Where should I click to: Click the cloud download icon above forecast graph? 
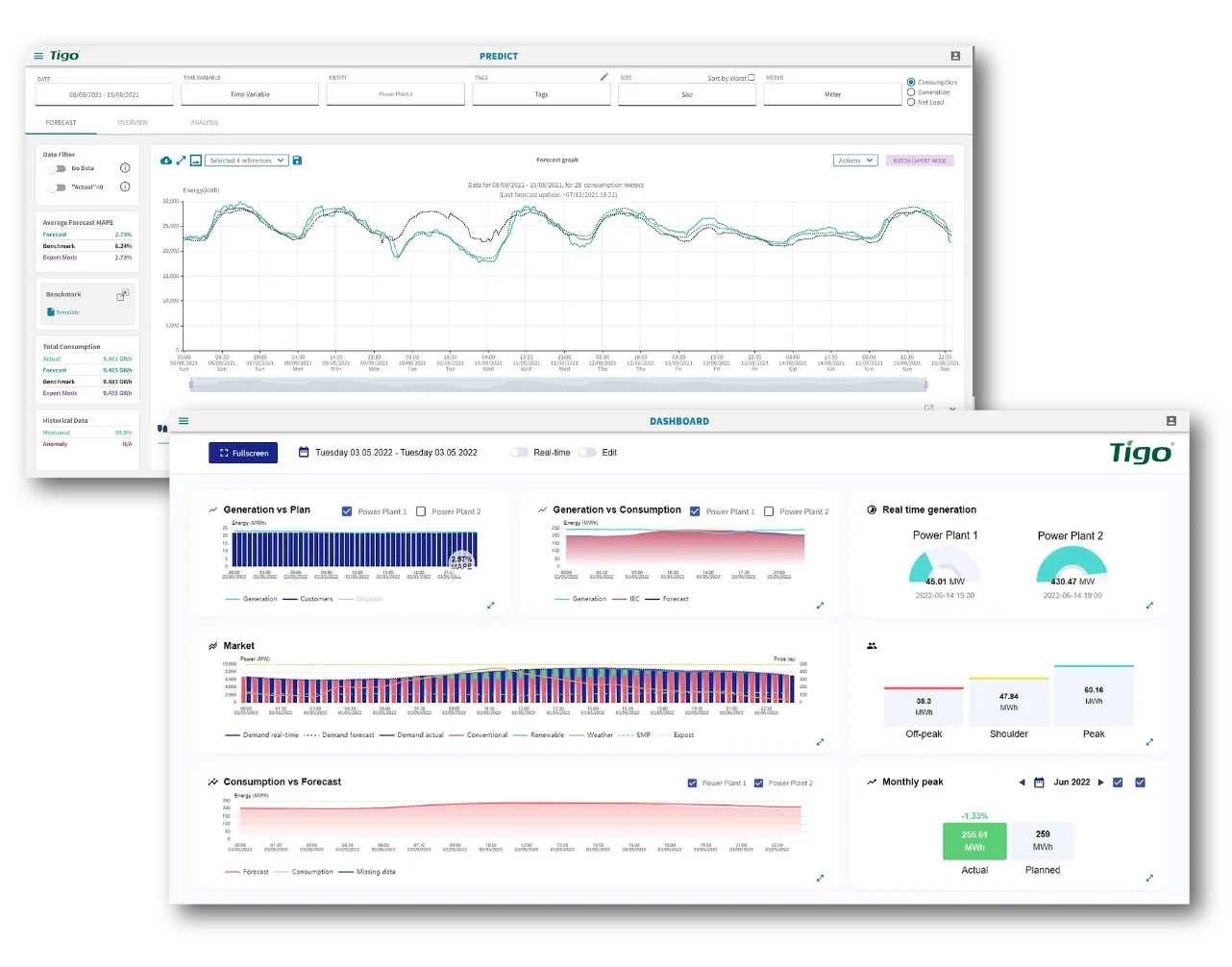tap(166, 161)
